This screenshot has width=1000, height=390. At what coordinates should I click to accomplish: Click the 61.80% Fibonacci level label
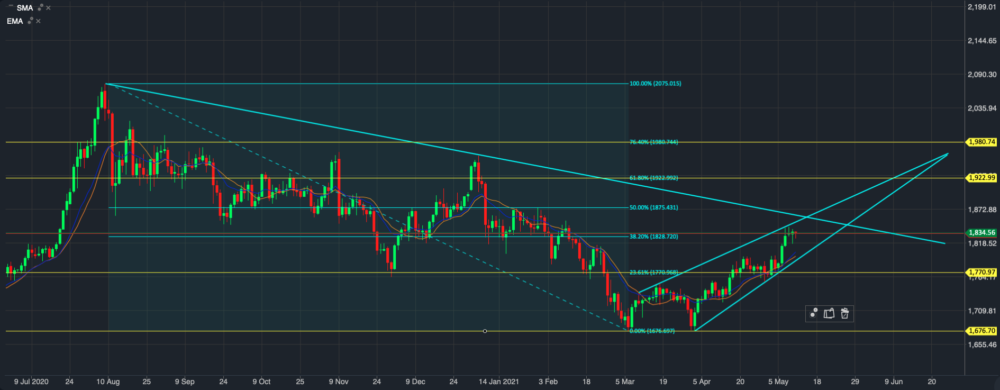tap(653, 178)
